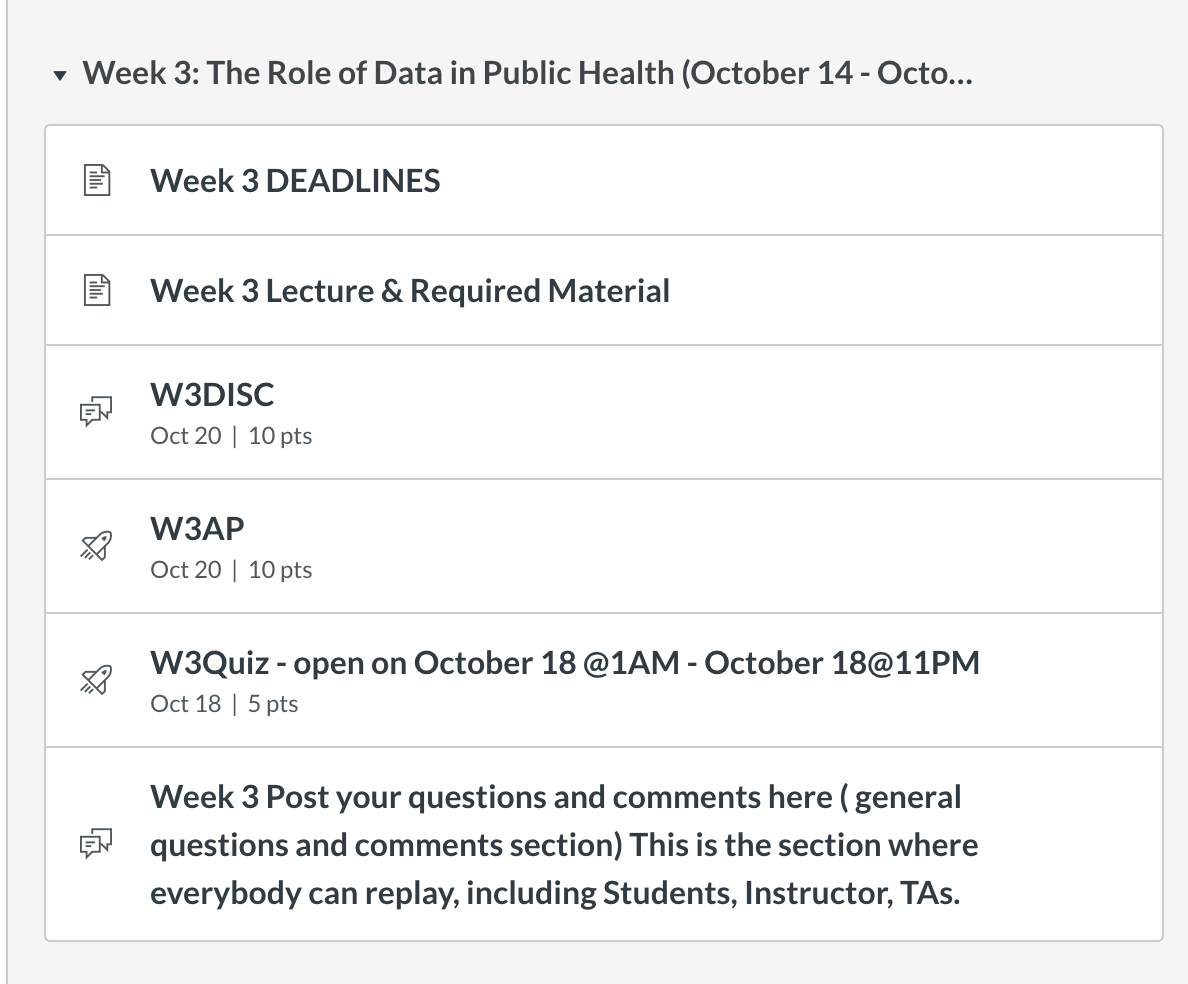The width and height of the screenshot is (1188, 984).
Task: Open the W3Quiz October 18 quiz
Action: point(564,663)
